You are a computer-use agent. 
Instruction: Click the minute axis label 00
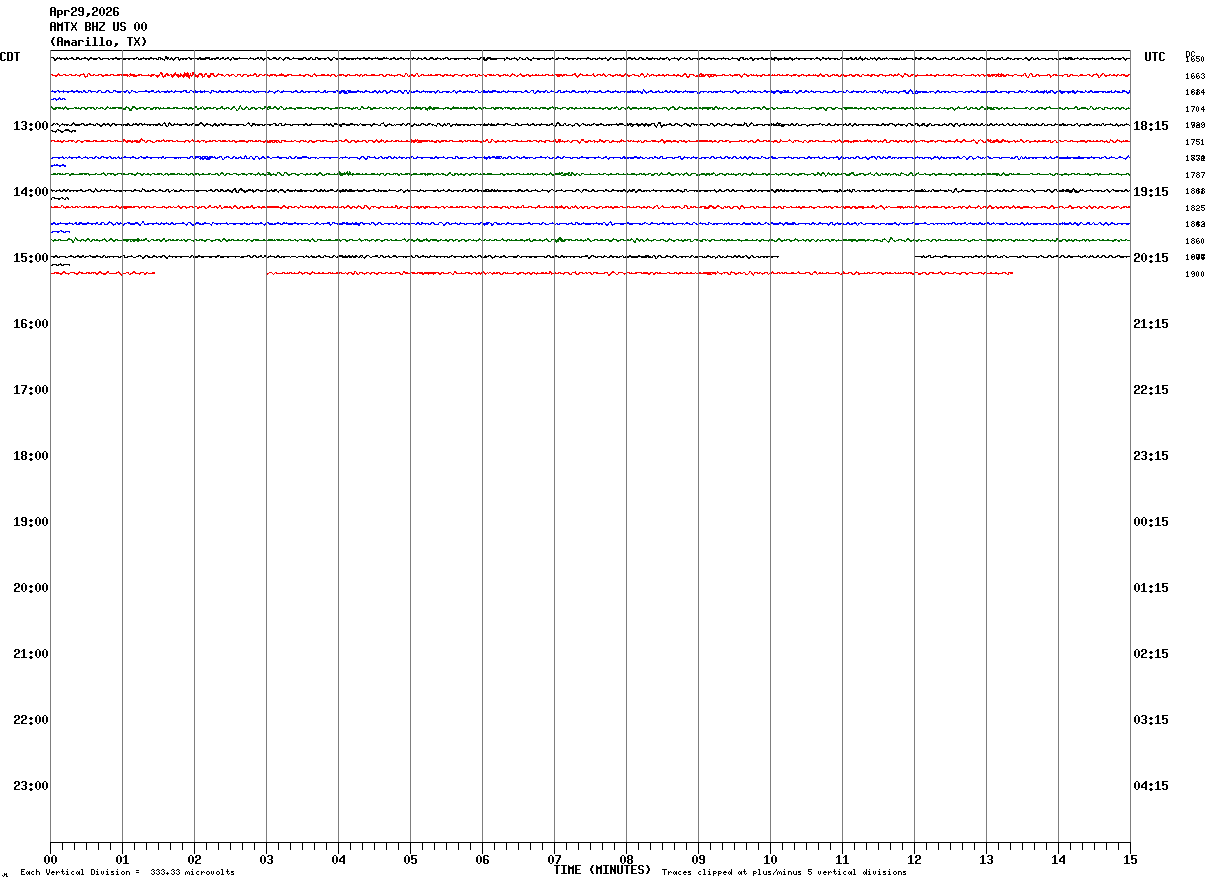coord(50,860)
